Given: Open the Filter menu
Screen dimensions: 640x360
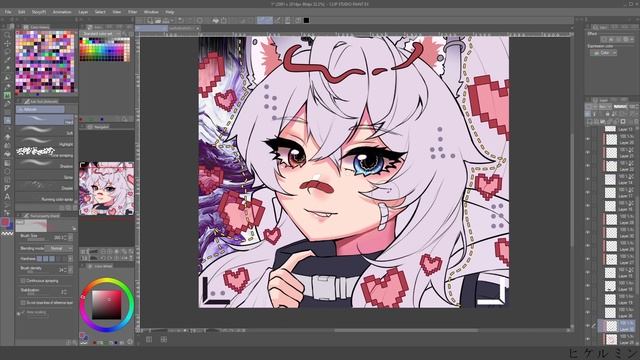Looking at the screenshot, I should [132, 12].
